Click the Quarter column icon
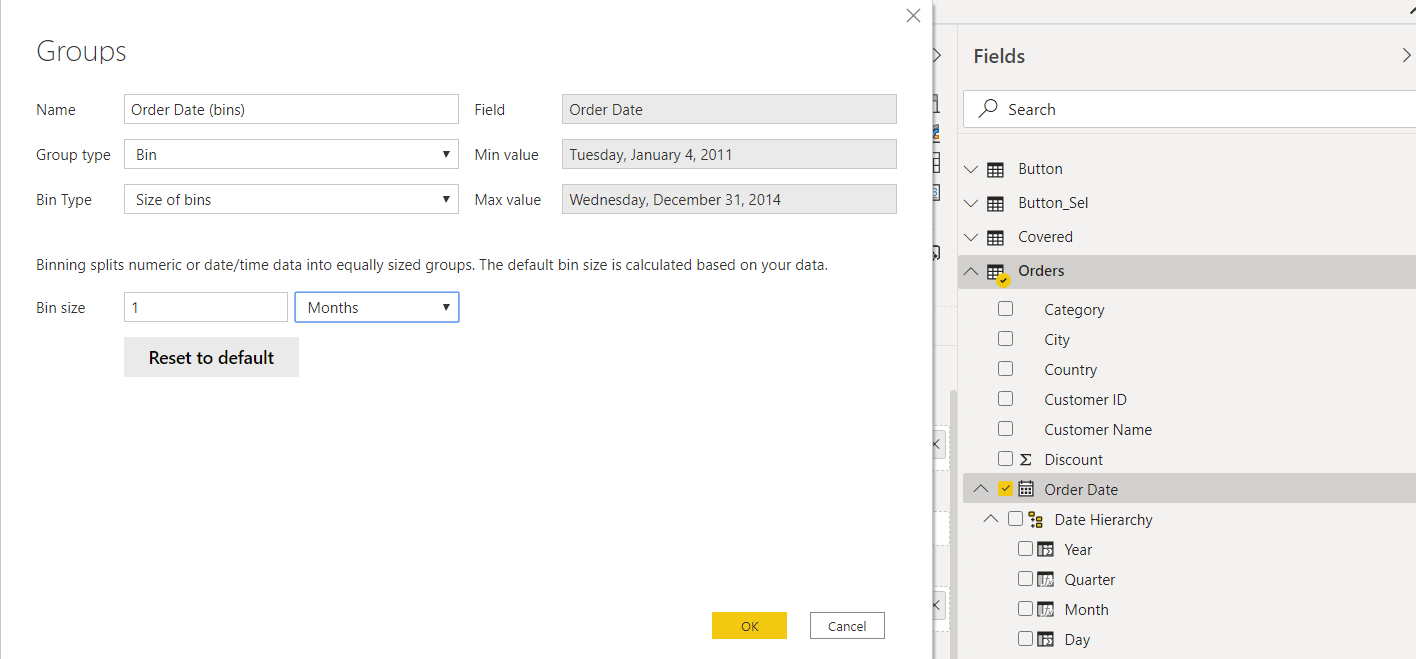This screenshot has height=659, width=1416. pos(1045,579)
